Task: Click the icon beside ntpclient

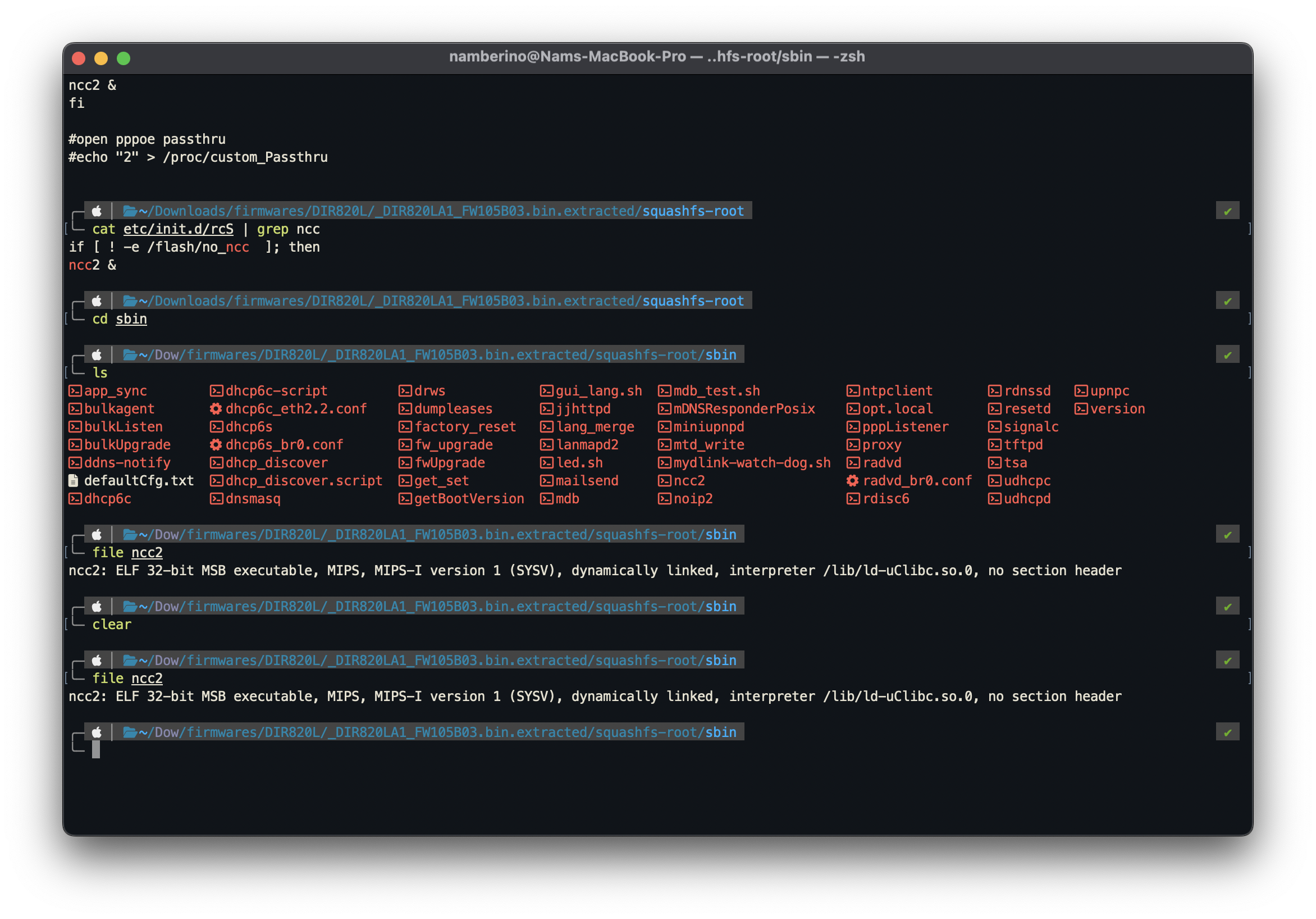Action: (853, 390)
